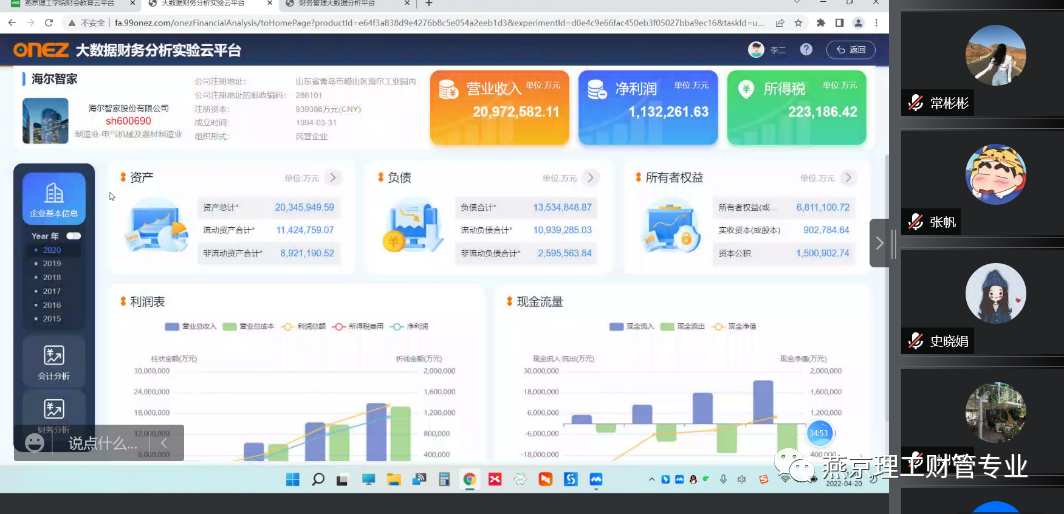Viewport: 1064px width, 514px height.
Task: Click the 说点什么 chat input field
Action: pyautogui.click(x=102, y=443)
